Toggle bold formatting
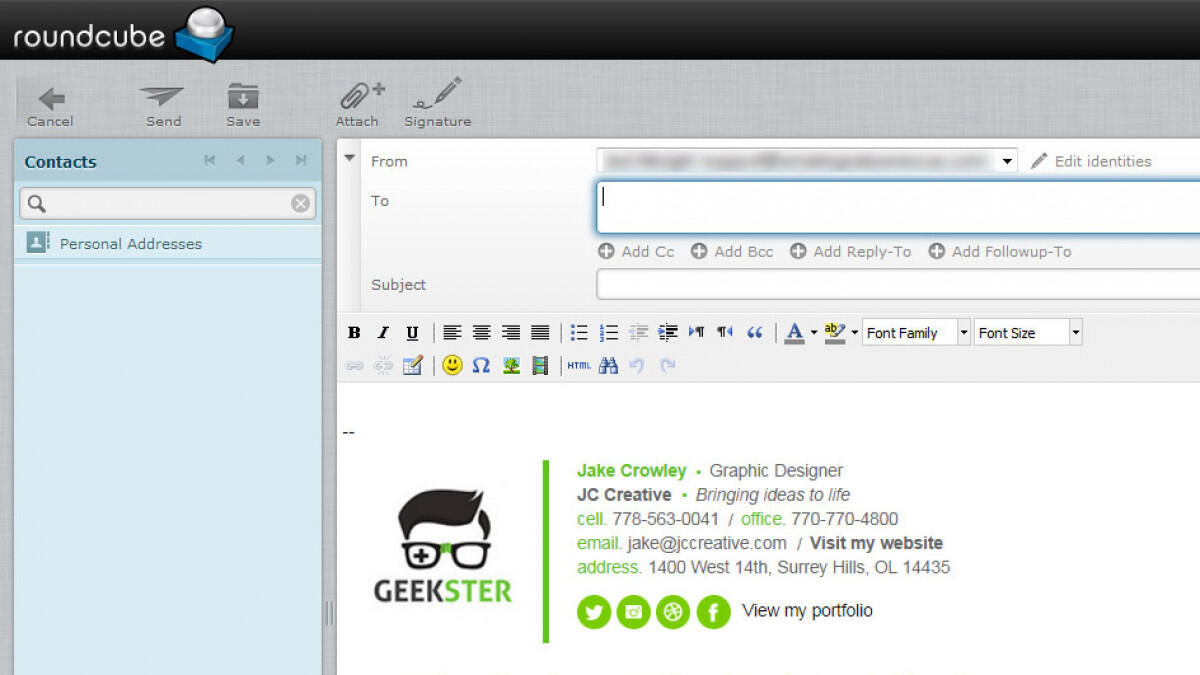The image size is (1200, 675). (354, 333)
